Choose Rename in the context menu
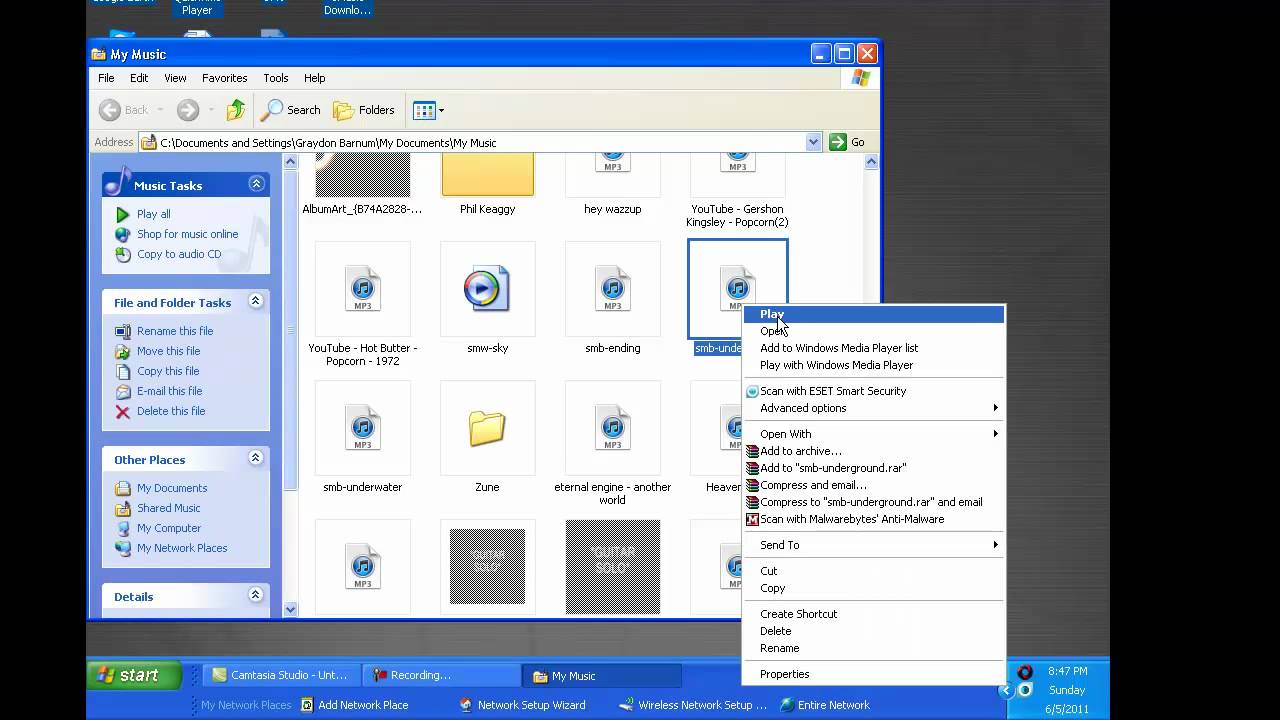The width and height of the screenshot is (1280, 720). click(x=873, y=648)
